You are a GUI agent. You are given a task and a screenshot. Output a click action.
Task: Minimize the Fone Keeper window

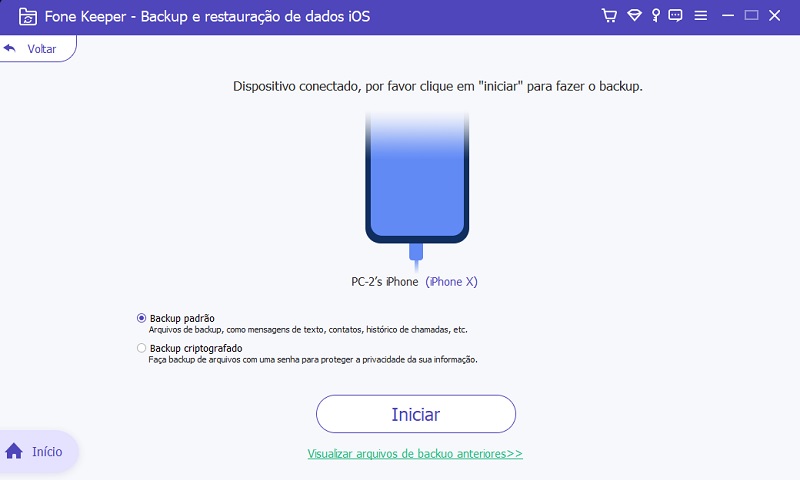click(728, 16)
